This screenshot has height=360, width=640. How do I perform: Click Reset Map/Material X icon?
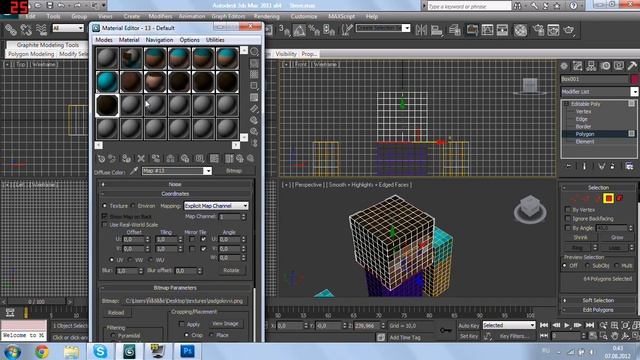[141, 158]
